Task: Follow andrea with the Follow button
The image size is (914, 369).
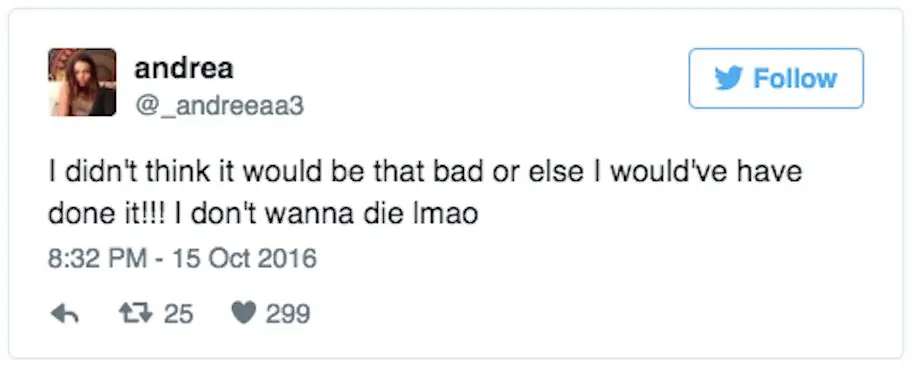Action: coord(776,78)
